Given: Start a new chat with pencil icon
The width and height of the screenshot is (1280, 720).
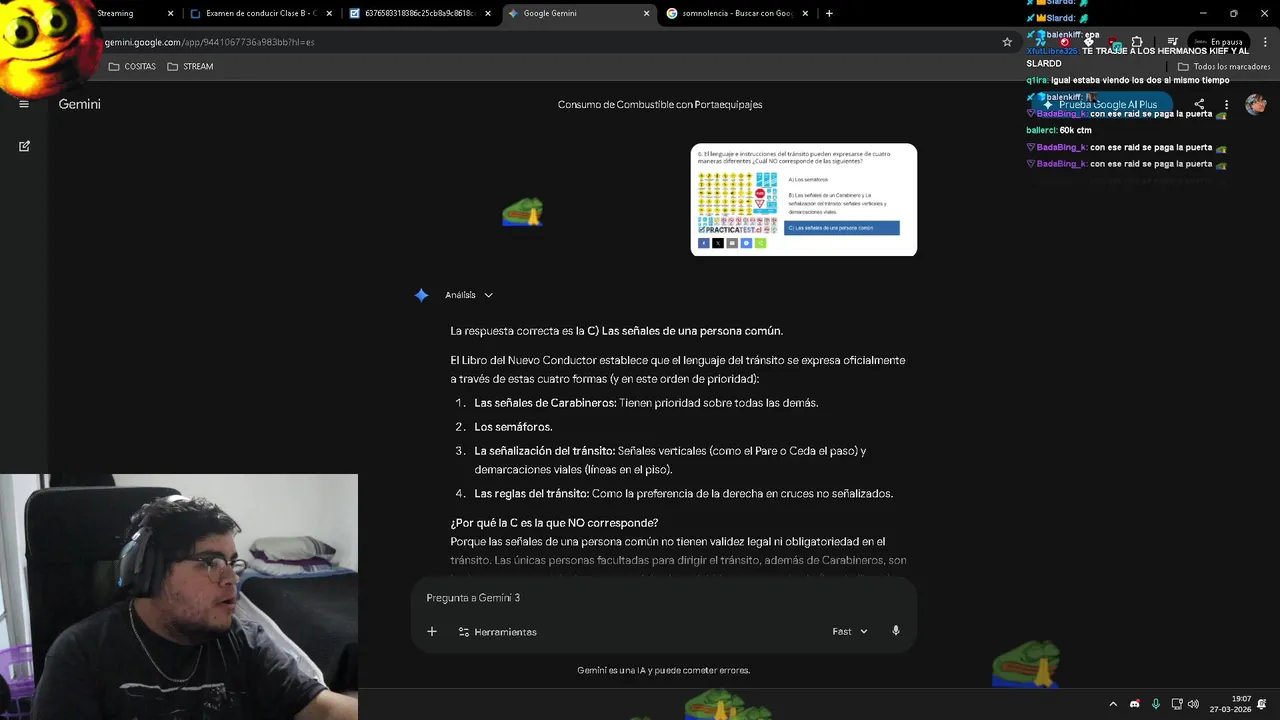Looking at the screenshot, I should [x=24, y=146].
